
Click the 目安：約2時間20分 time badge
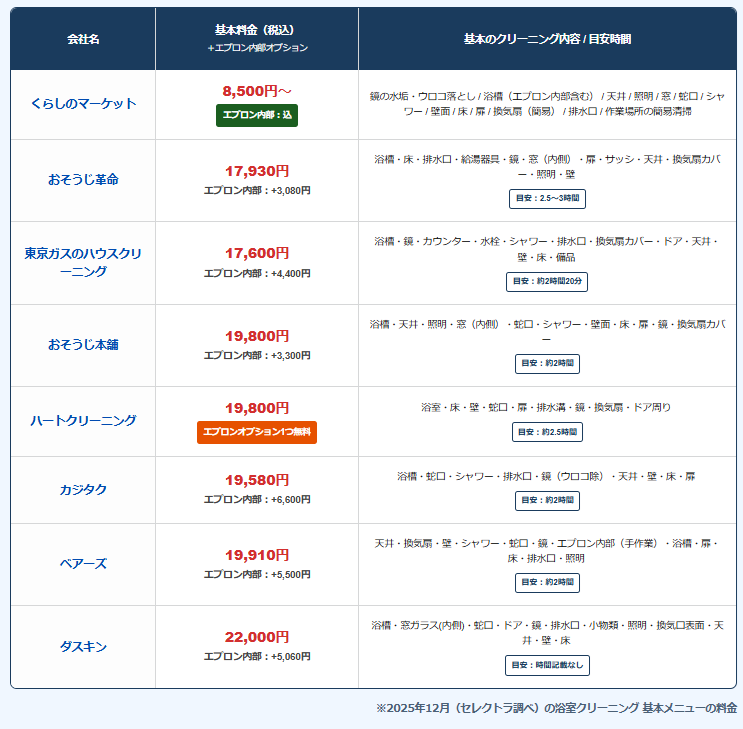click(x=547, y=282)
